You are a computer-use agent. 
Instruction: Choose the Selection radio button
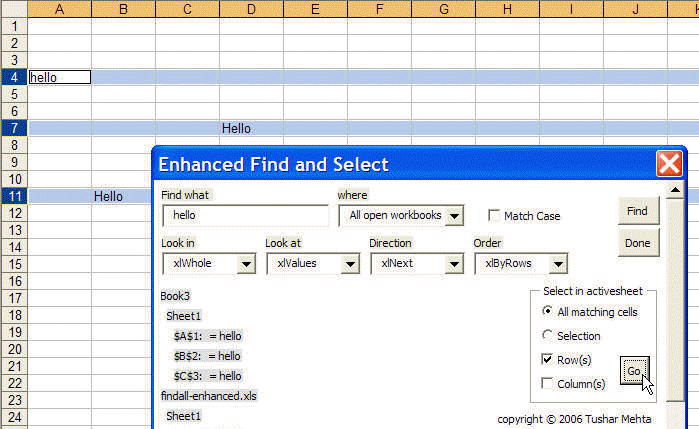click(x=546, y=336)
